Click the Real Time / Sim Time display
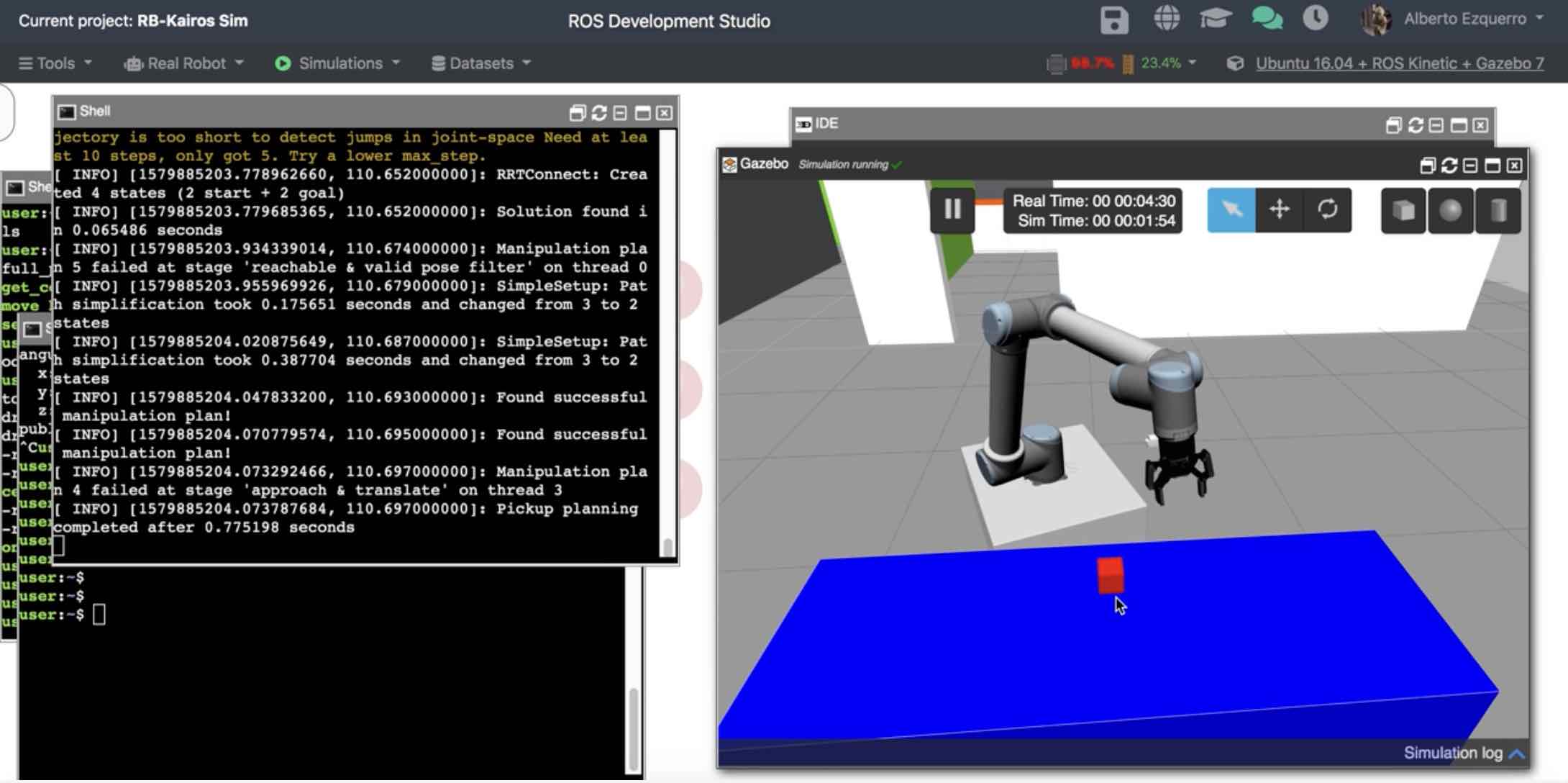This screenshot has width=1568, height=783. click(1093, 210)
